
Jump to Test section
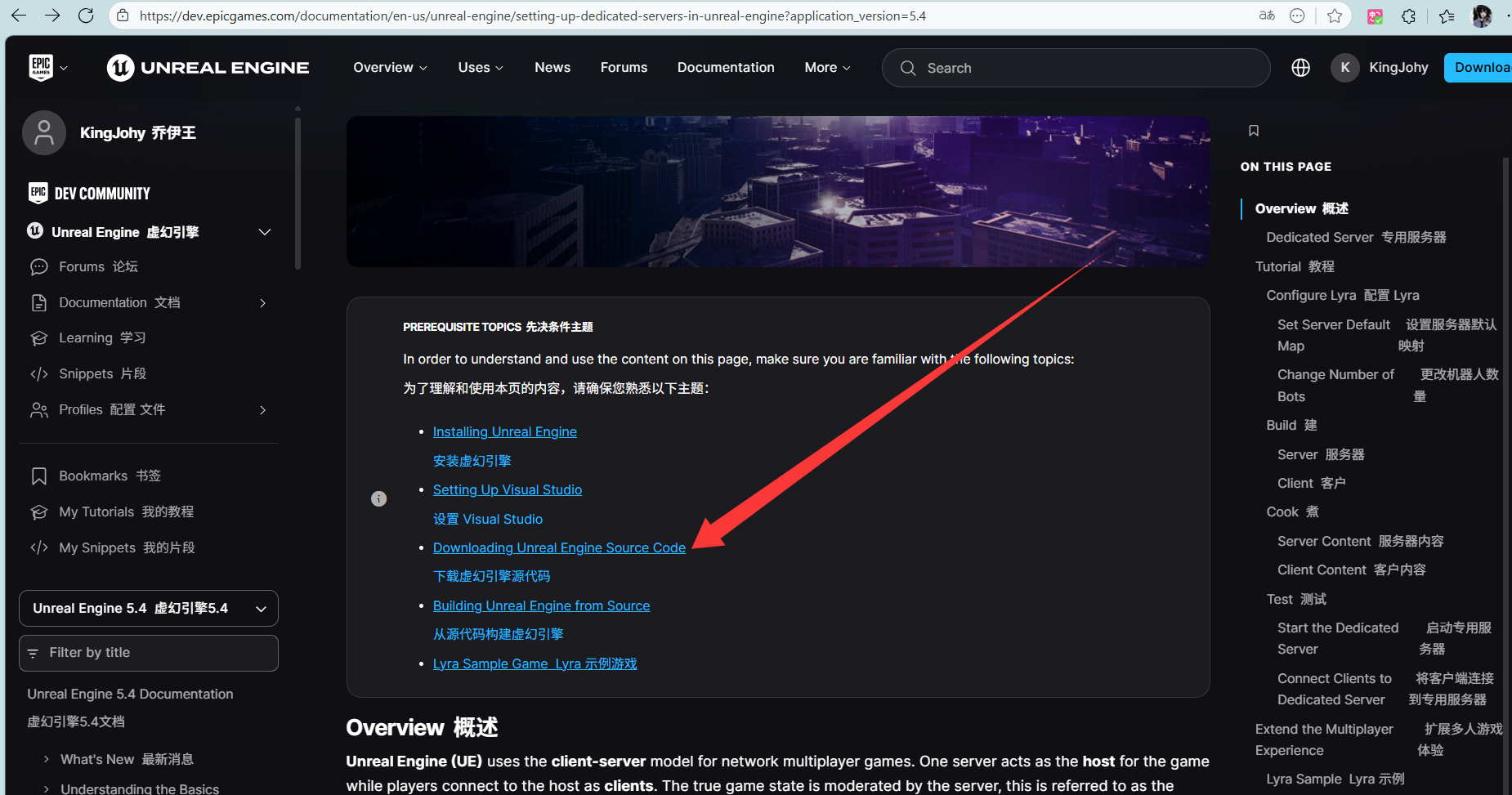click(1296, 600)
